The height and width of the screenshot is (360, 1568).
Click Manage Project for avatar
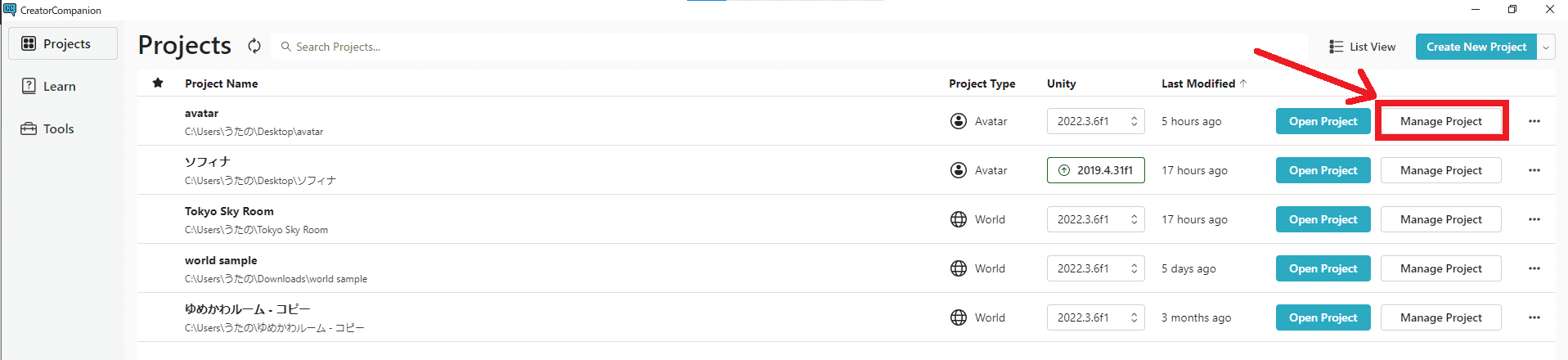(1440, 121)
